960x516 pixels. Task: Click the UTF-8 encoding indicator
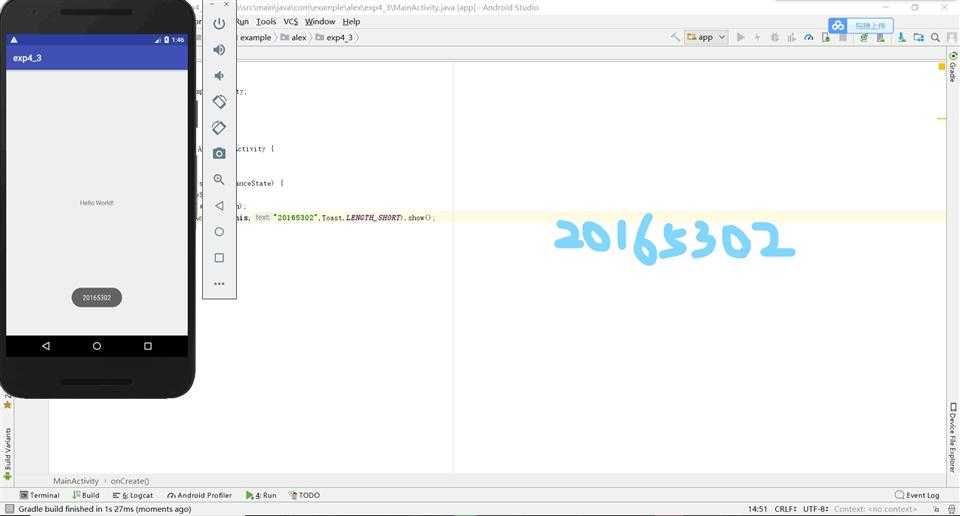816,509
